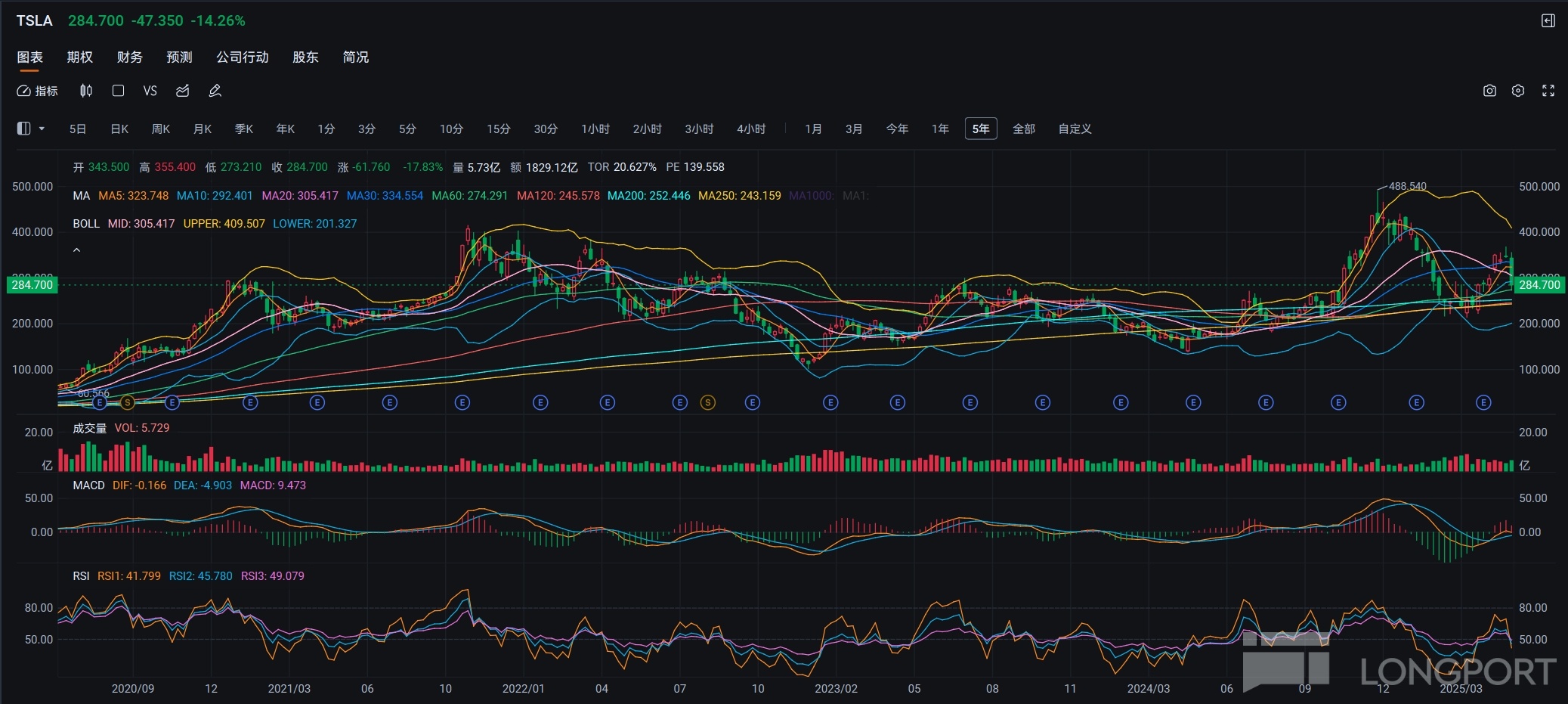Image resolution: width=1568 pixels, height=704 pixels.
Task: Set range to 1月
Action: pyautogui.click(x=814, y=129)
